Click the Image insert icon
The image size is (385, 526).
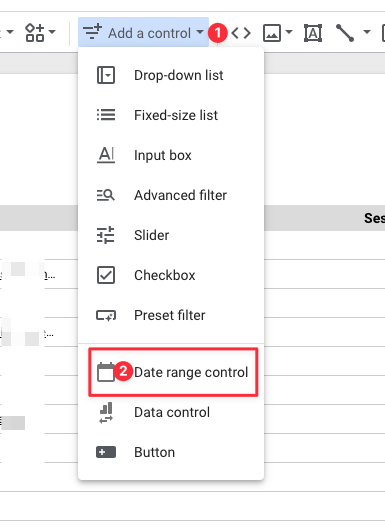tap(272, 33)
